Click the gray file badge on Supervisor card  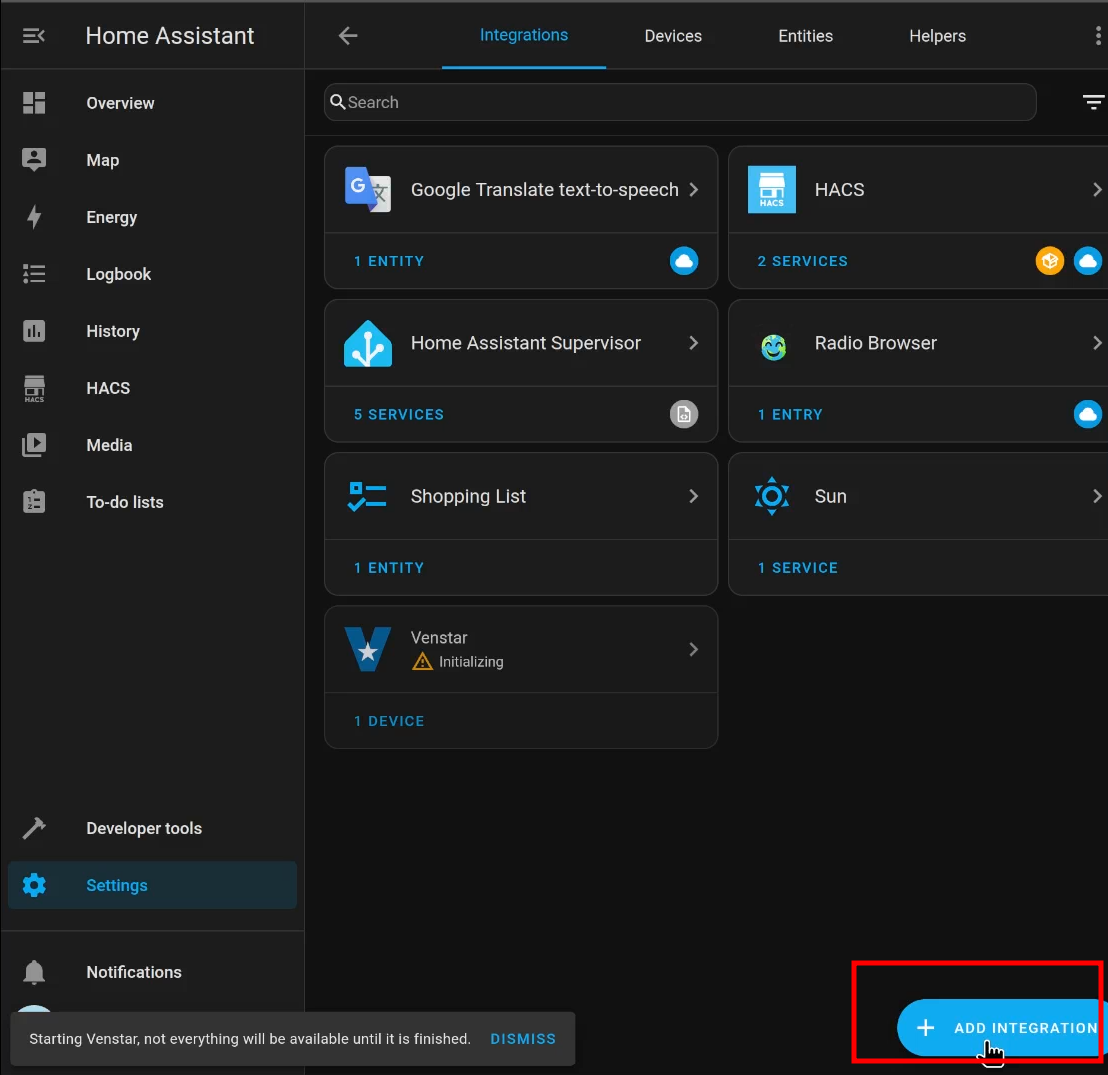[683, 414]
